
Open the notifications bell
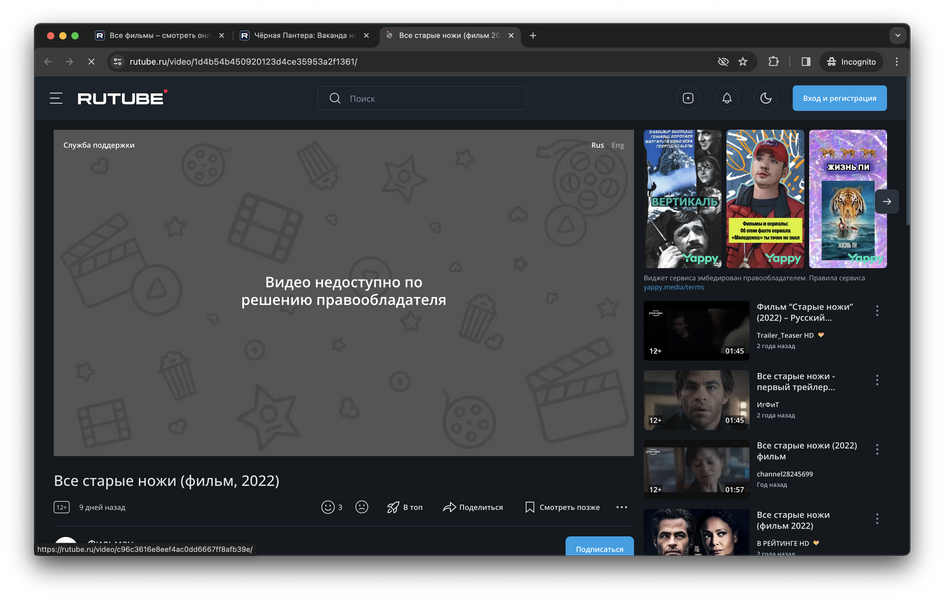[727, 98]
